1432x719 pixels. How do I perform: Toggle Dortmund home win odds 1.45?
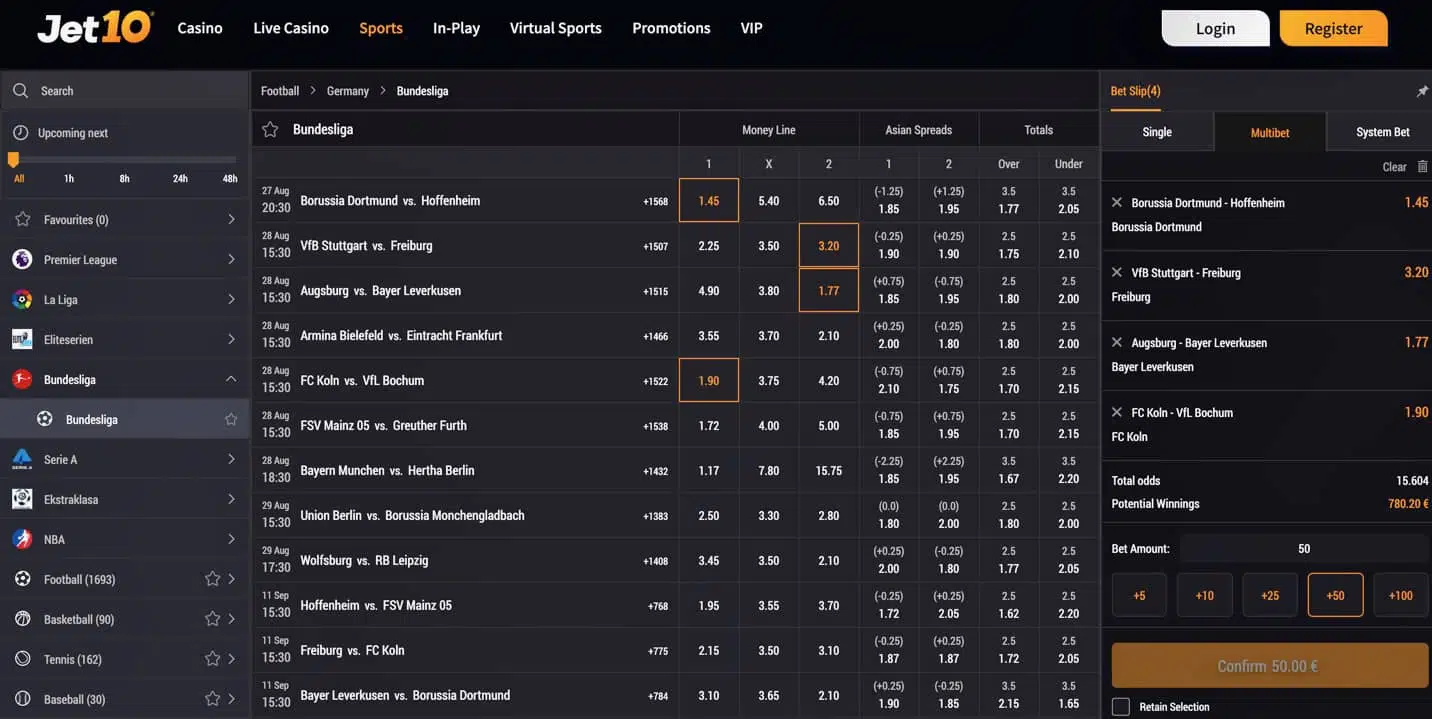(x=709, y=200)
